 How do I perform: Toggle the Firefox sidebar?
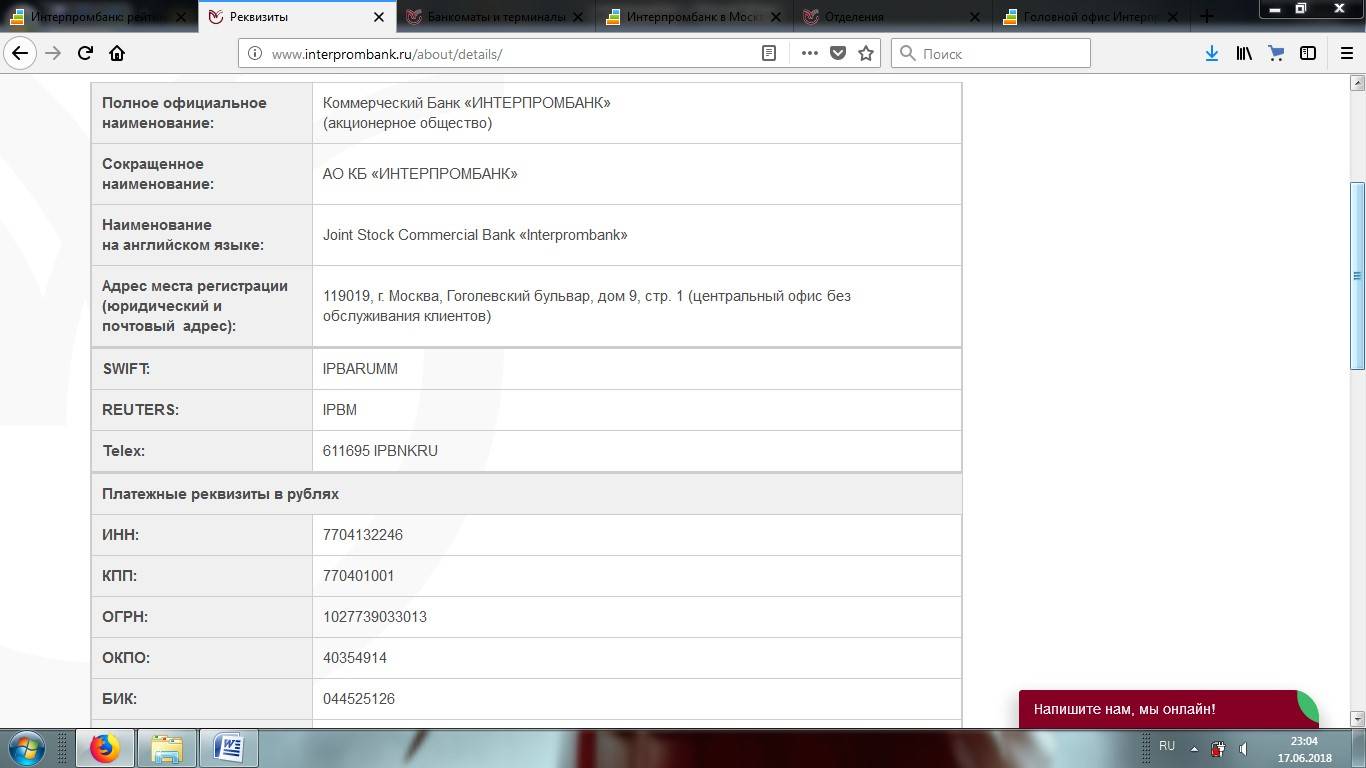pyautogui.click(x=1308, y=54)
